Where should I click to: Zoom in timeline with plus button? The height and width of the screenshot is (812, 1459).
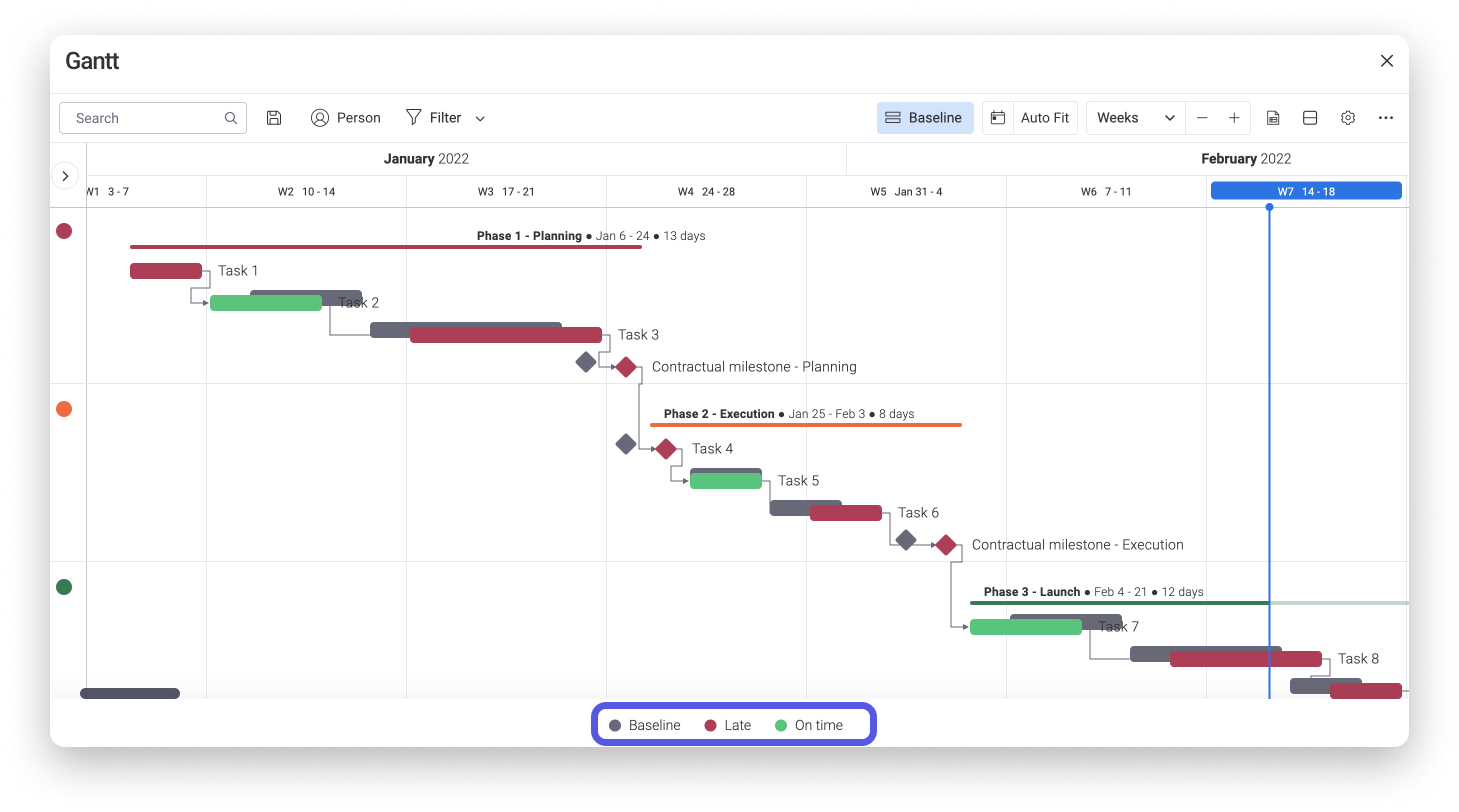[1234, 118]
